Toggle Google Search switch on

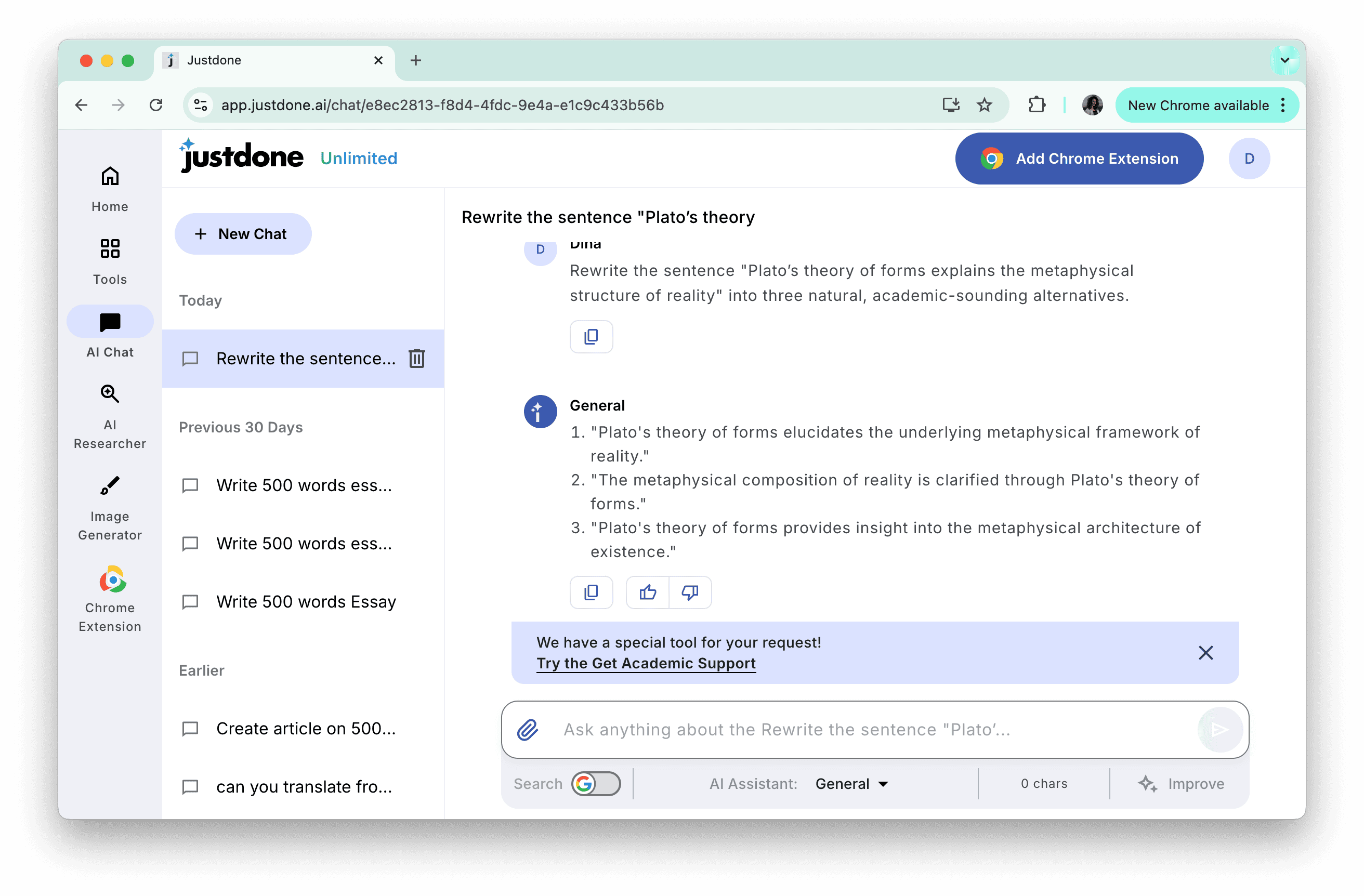596,784
